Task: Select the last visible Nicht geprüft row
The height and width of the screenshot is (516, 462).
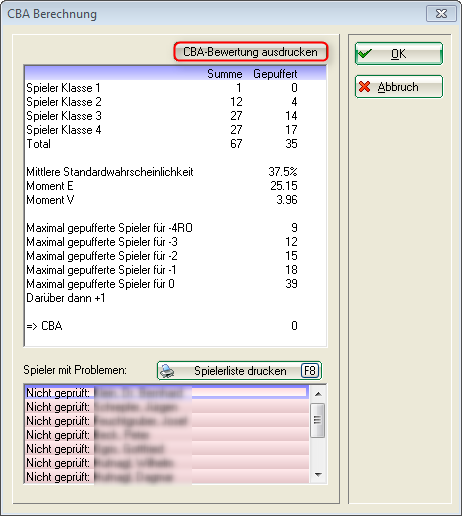Action: (167, 477)
